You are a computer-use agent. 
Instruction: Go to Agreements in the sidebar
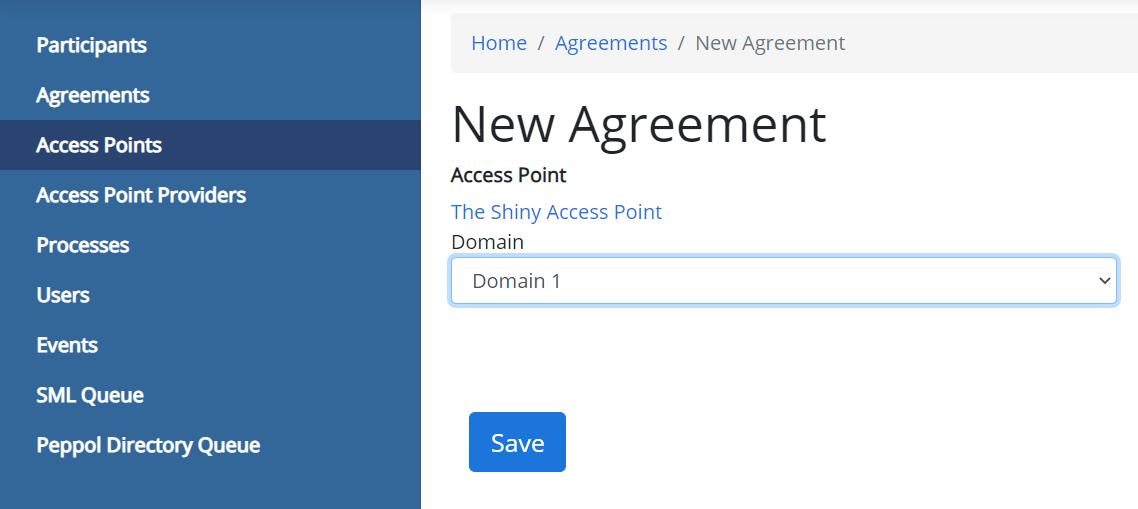point(93,95)
